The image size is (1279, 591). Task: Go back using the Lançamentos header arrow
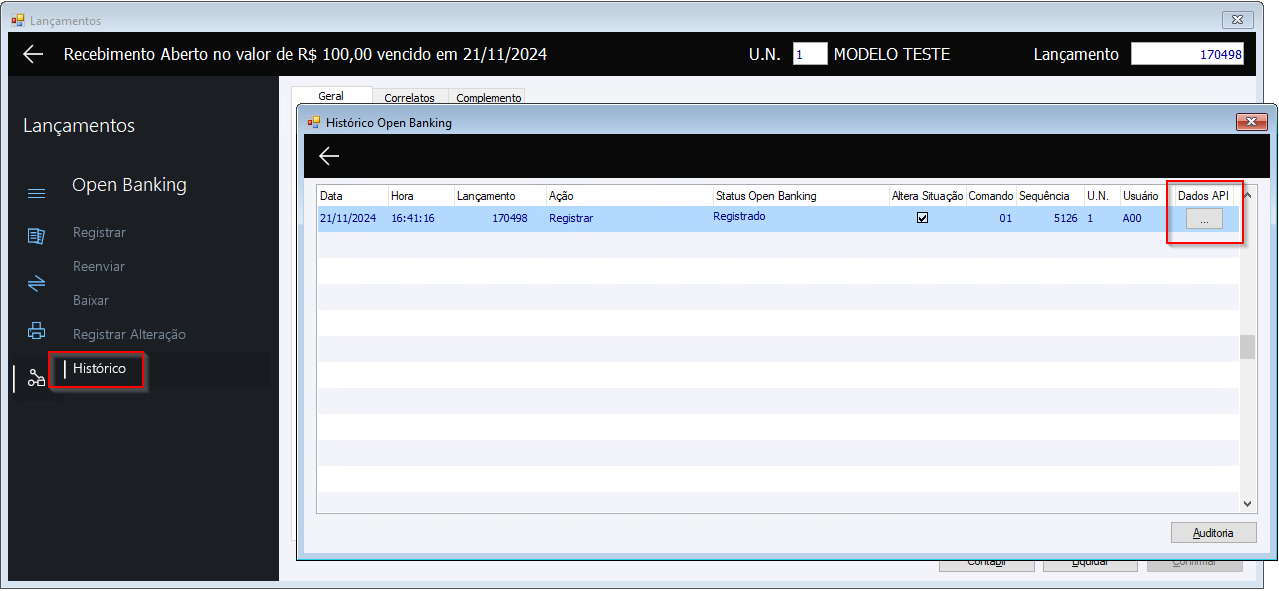point(33,54)
